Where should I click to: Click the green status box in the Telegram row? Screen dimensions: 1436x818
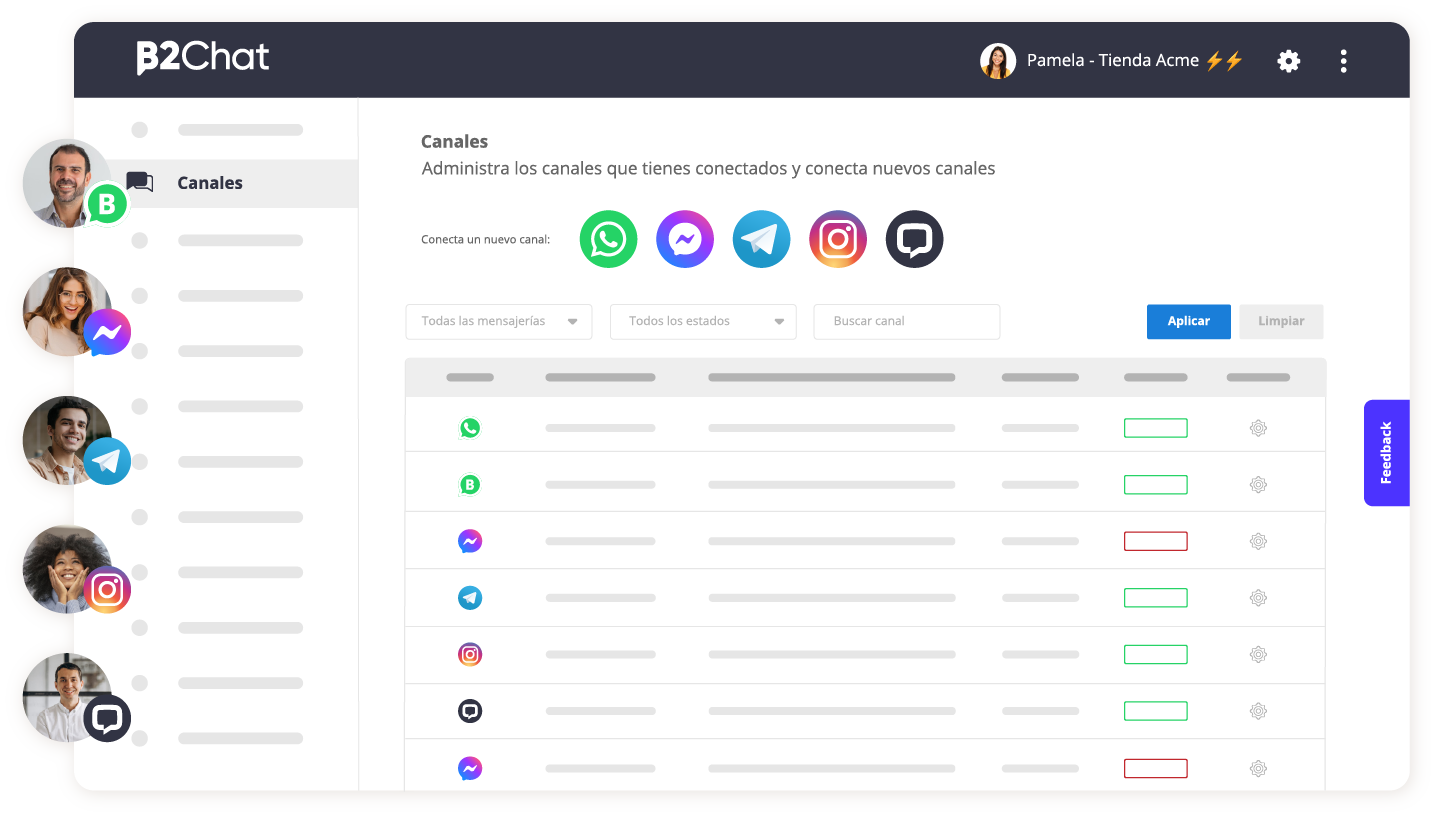tap(1156, 598)
